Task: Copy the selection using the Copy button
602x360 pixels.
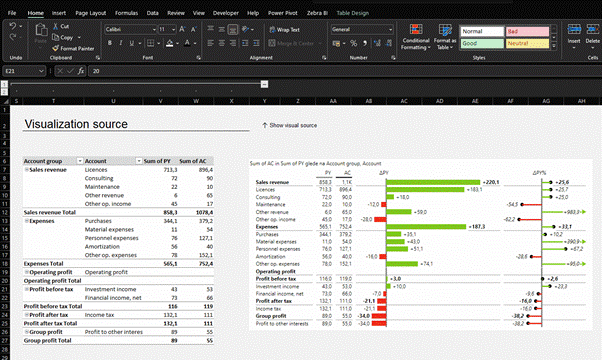Action: [63, 37]
